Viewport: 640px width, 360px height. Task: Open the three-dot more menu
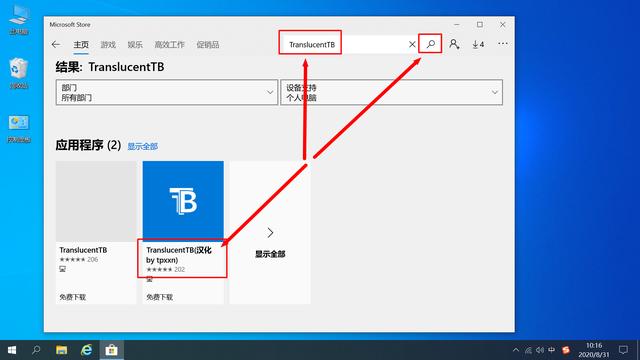[x=503, y=43]
